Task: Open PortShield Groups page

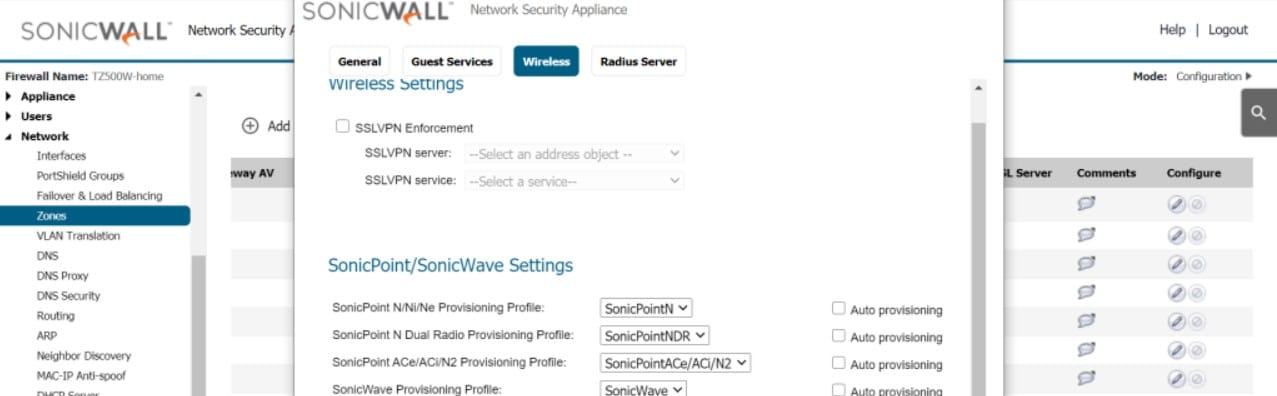Action: click(x=80, y=176)
